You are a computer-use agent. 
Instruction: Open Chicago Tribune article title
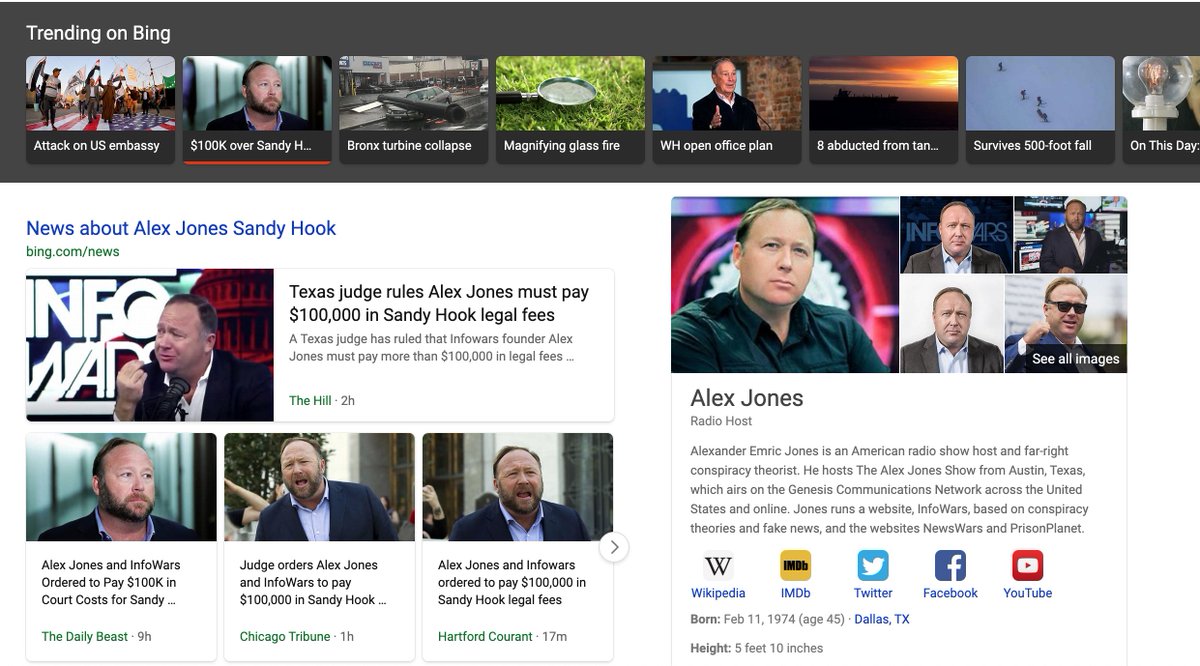click(x=312, y=583)
